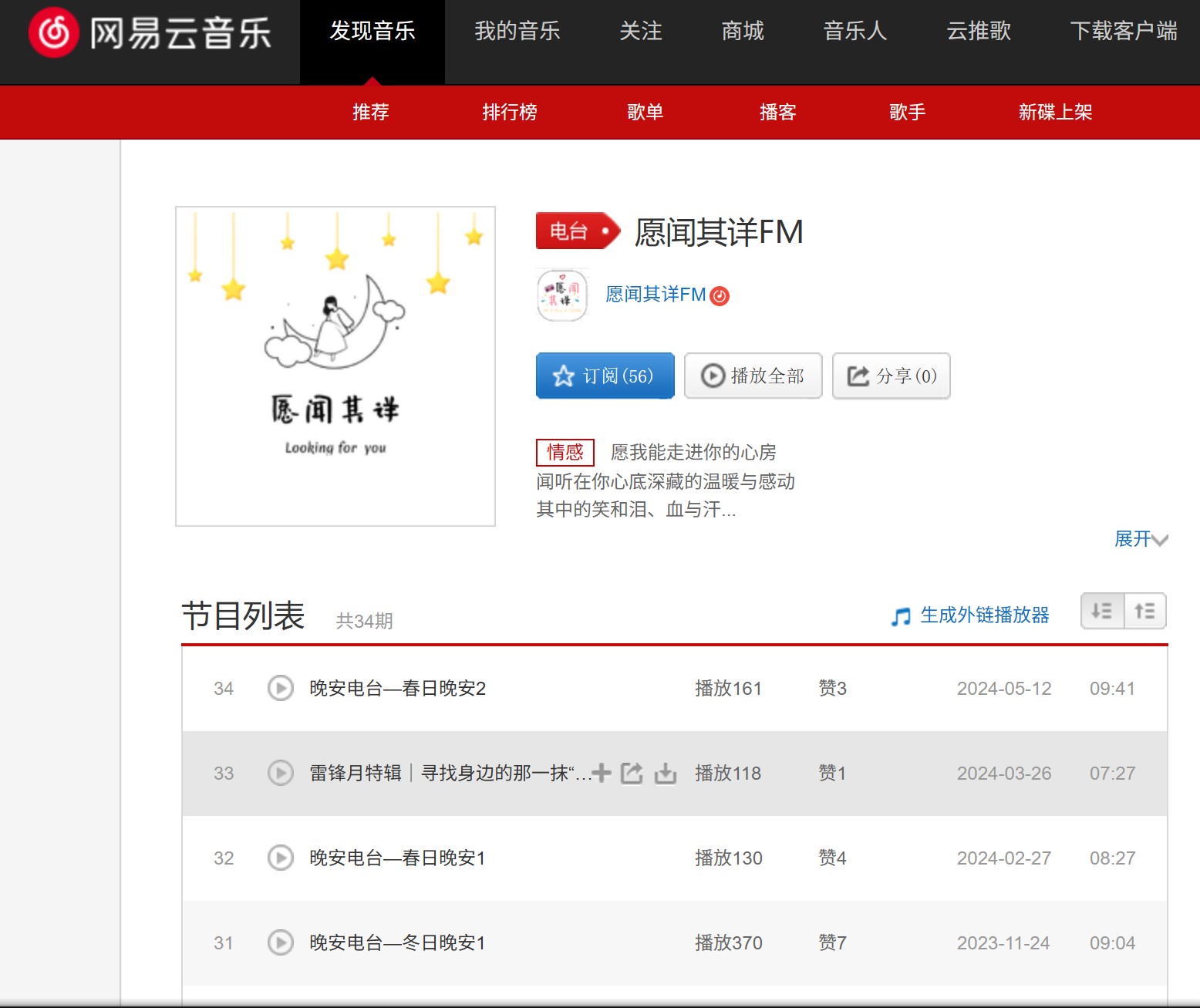Viewport: 1200px width, 1008px height.
Task: Open the 晚安电台—春日晚安2 episode title
Action: pyautogui.click(x=398, y=688)
